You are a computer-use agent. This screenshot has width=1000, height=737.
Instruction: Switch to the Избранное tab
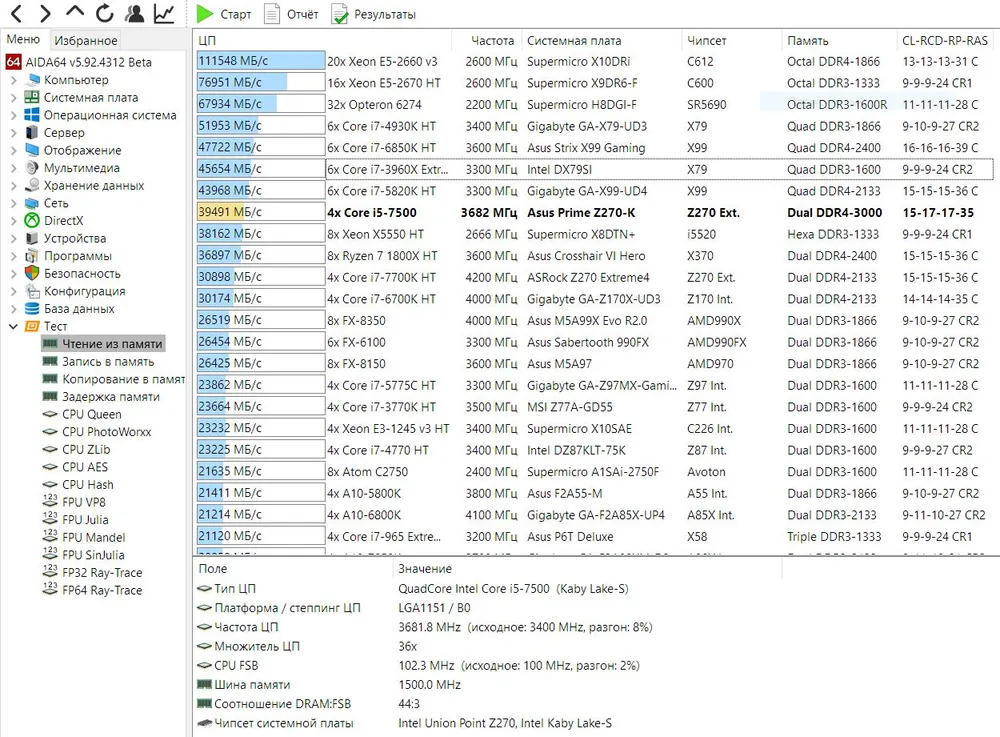(86, 41)
